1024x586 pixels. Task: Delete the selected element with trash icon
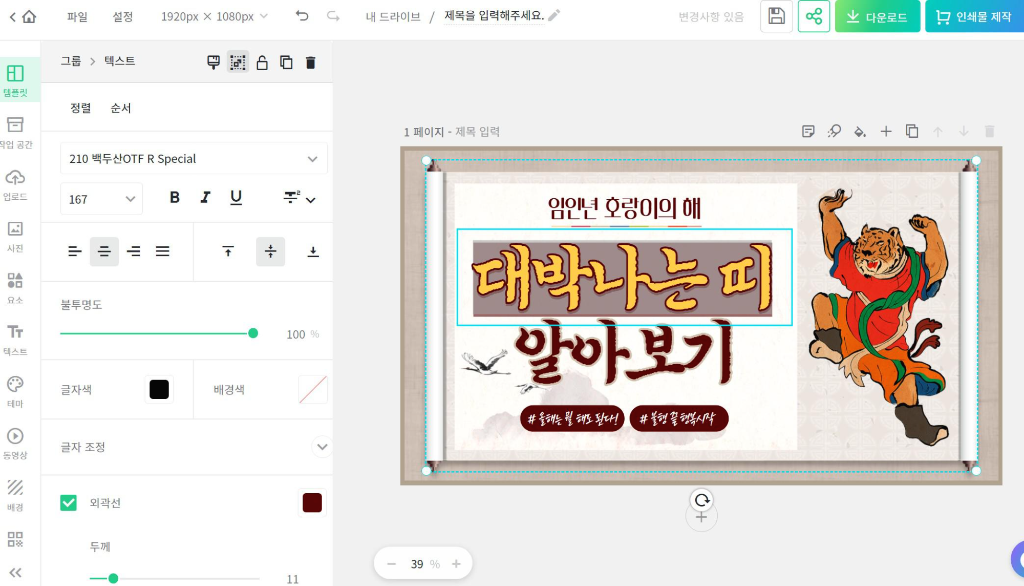pos(311,62)
